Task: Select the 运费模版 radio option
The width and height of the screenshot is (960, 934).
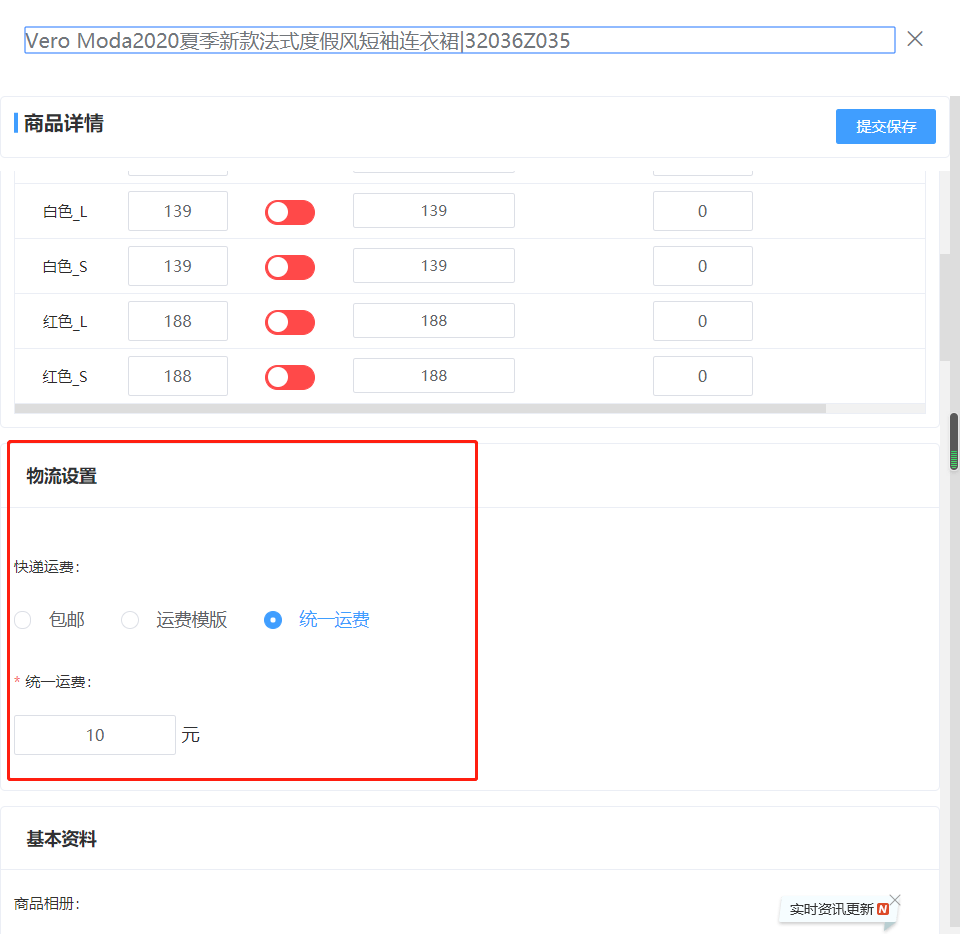Action: click(130, 620)
